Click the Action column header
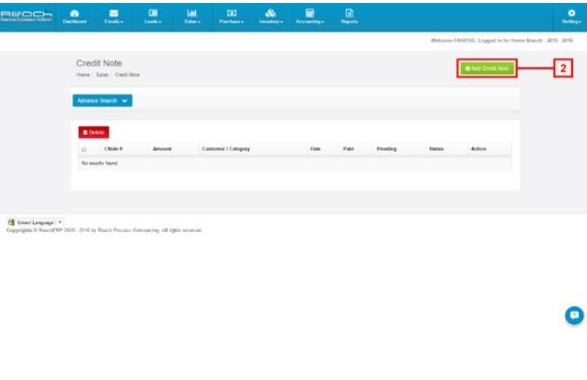Screen dimensions: 587x380 point(478,149)
